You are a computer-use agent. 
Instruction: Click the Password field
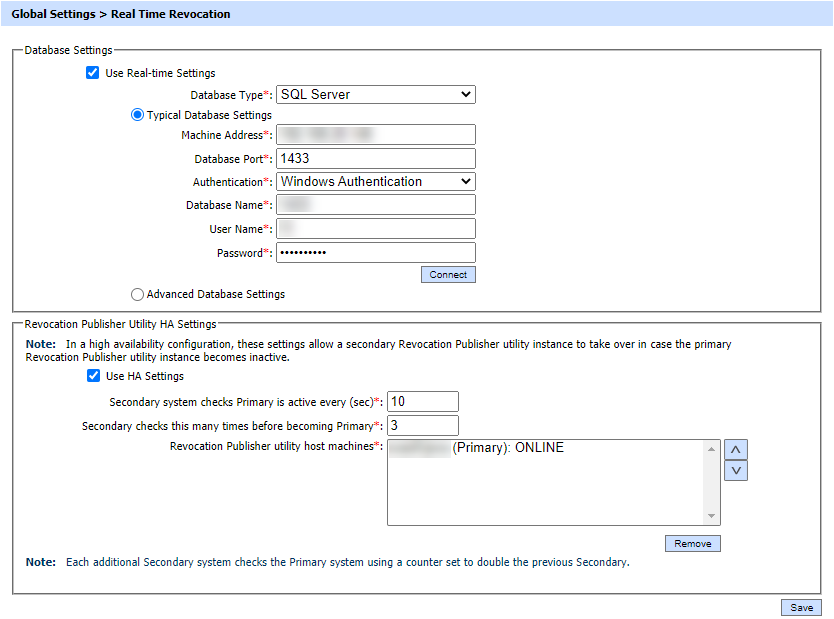click(x=375, y=253)
